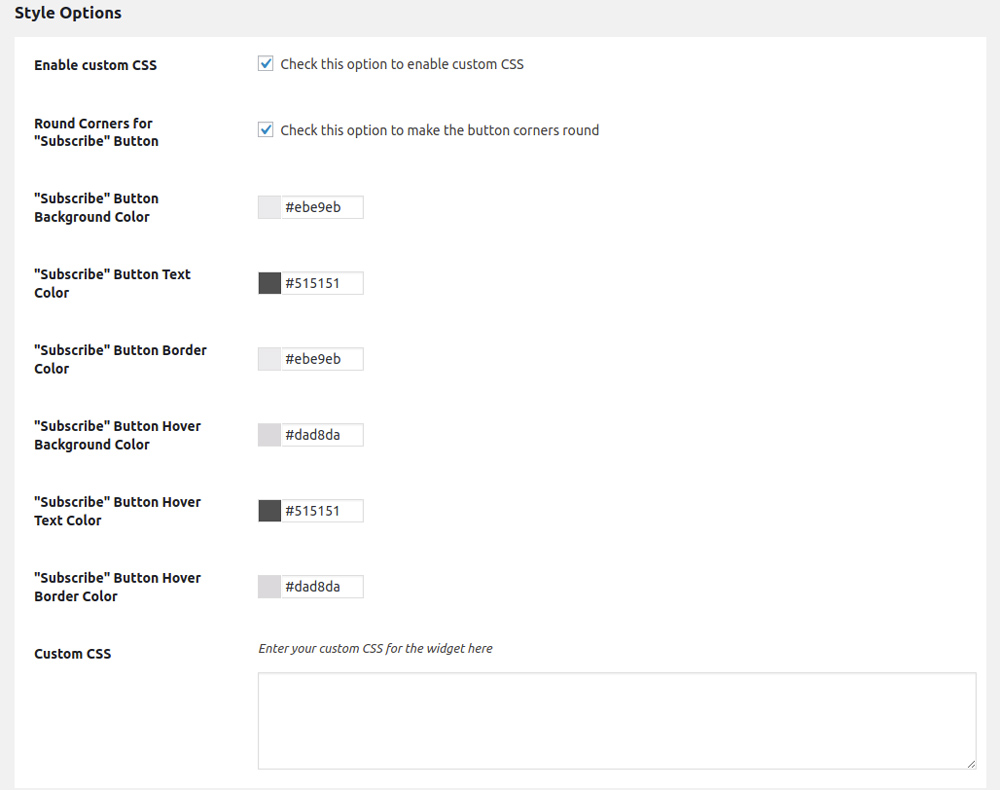The height and width of the screenshot is (790, 1000).
Task: Click the Hover Text Color hex field
Action: tap(321, 511)
